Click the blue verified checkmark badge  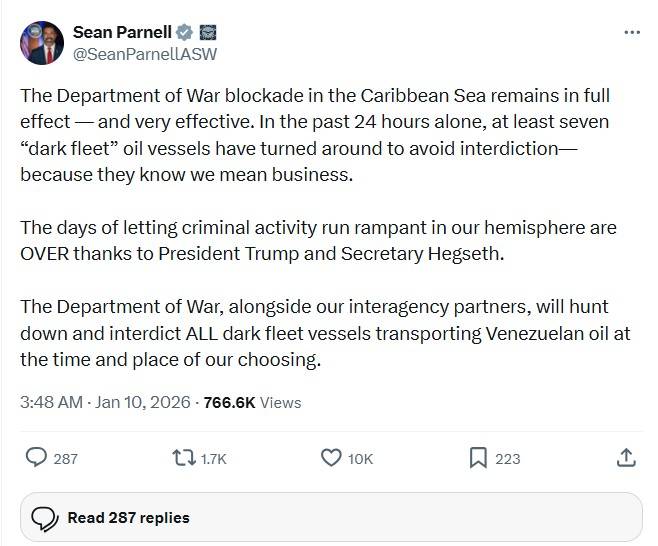tap(185, 32)
